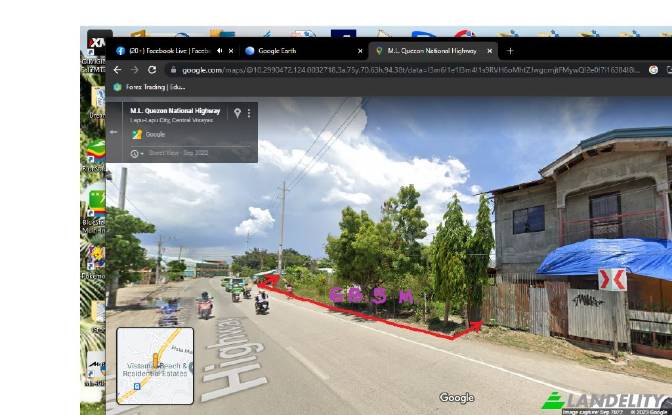The width and height of the screenshot is (672, 415).
Task: Close the M.L. Quezon National Highway tab
Action: click(490, 50)
